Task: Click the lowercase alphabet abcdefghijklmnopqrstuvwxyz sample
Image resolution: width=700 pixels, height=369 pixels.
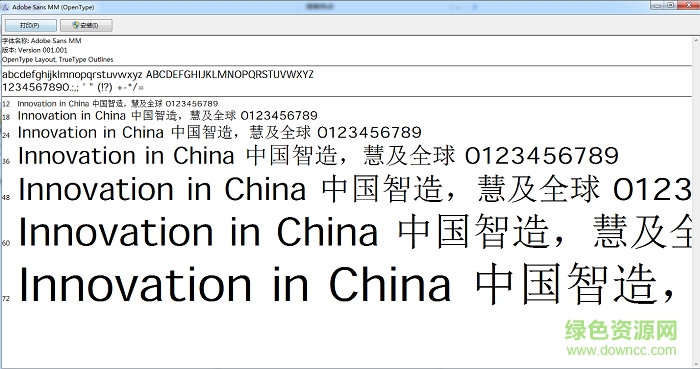Action: tap(72, 75)
